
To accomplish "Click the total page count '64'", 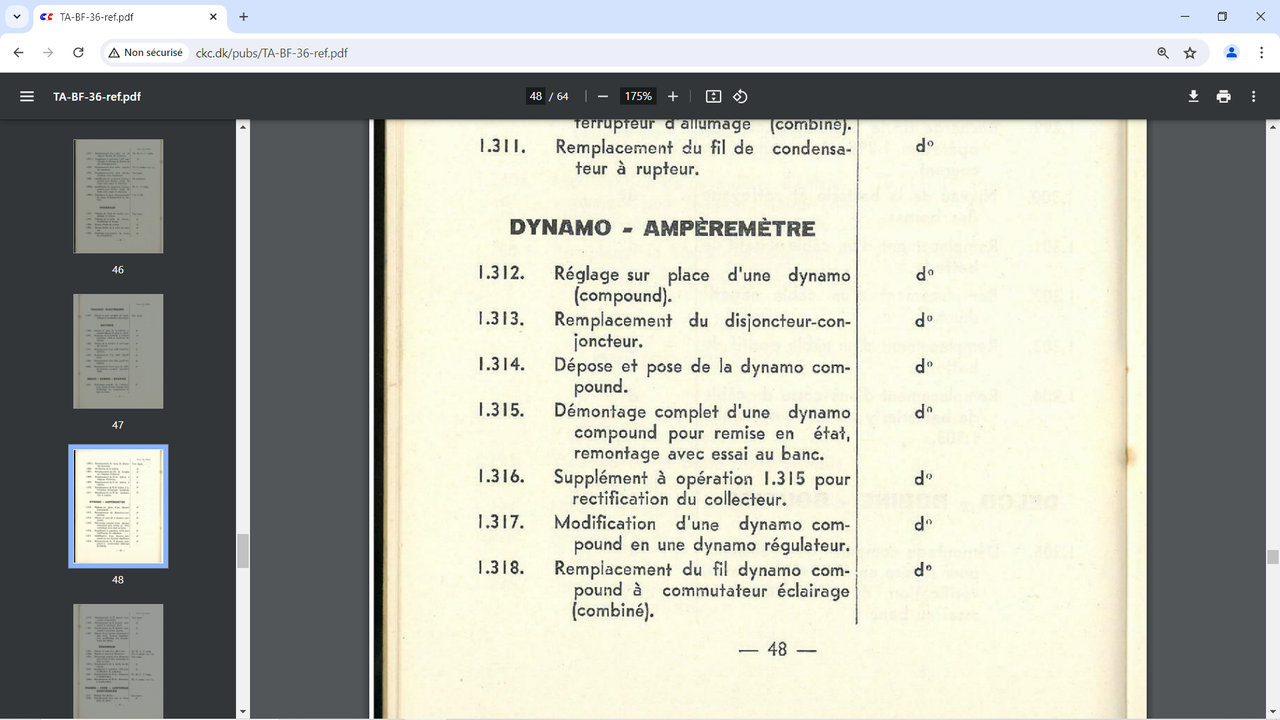I will pos(563,96).
